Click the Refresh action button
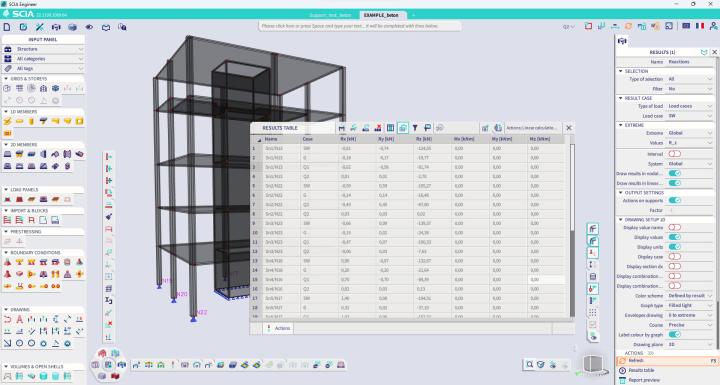The height and width of the screenshot is (385, 720). point(667,361)
